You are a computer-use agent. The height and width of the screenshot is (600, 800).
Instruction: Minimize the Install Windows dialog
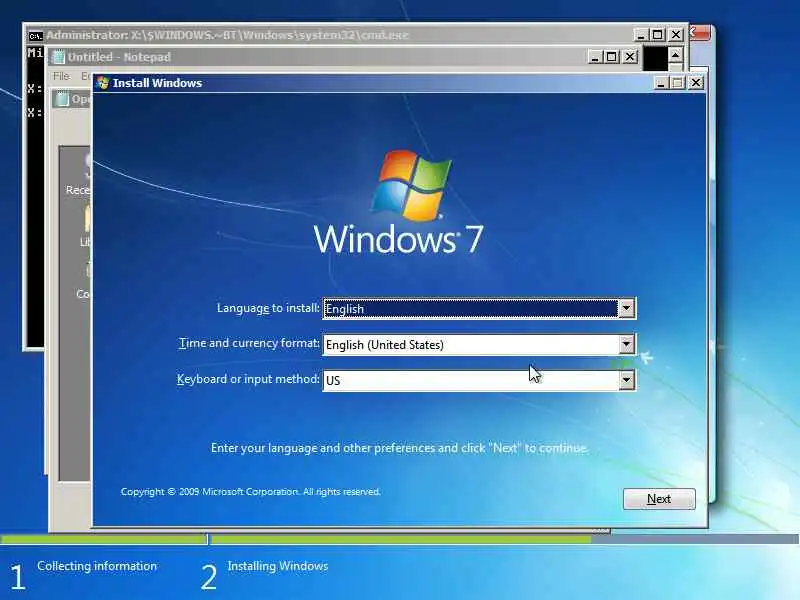click(x=661, y=83)
